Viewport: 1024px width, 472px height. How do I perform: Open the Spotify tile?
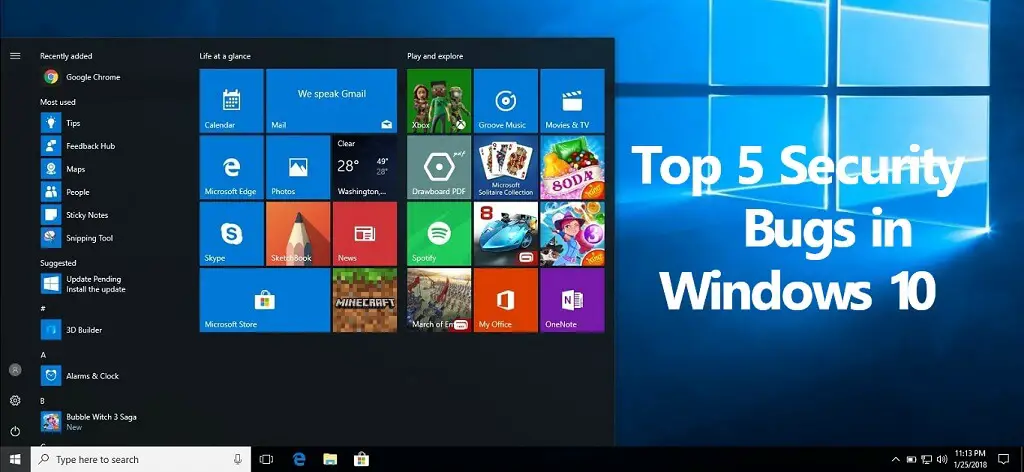pos(439,234)
